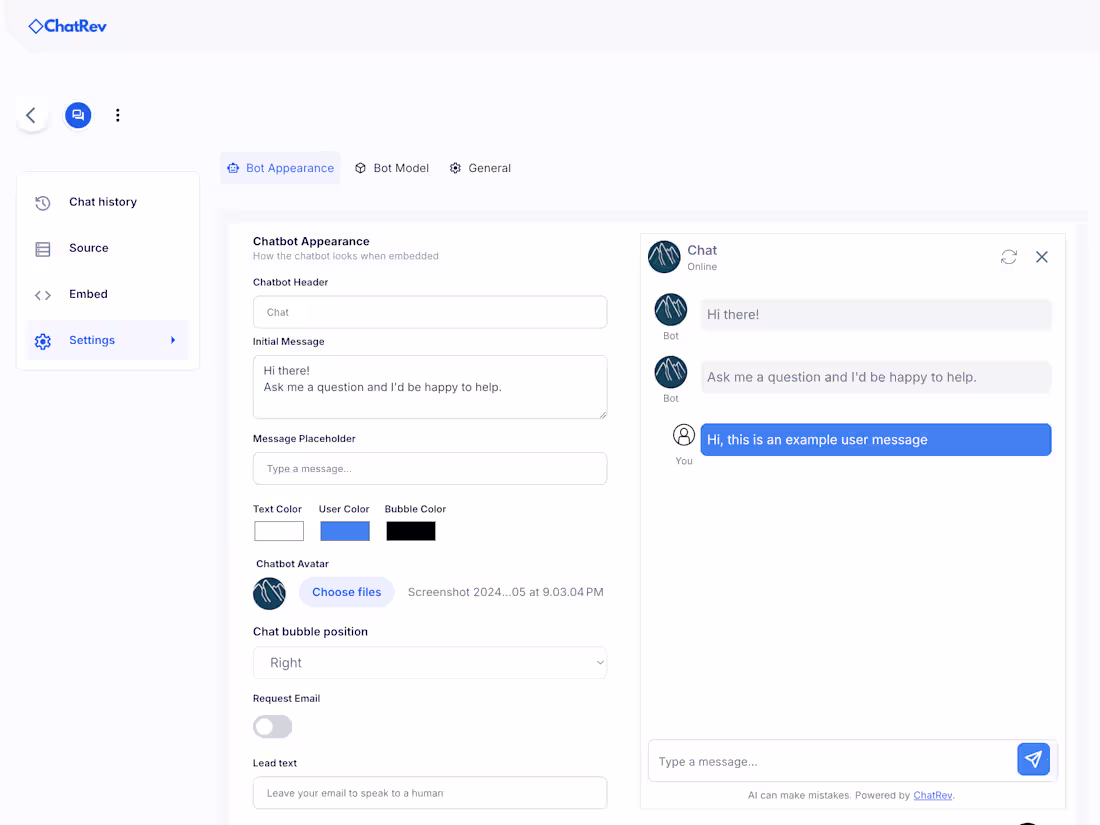Open Chat history from the sidebar
The height and width of the screenshot is (825, 1100).
(x=103, y=201)
